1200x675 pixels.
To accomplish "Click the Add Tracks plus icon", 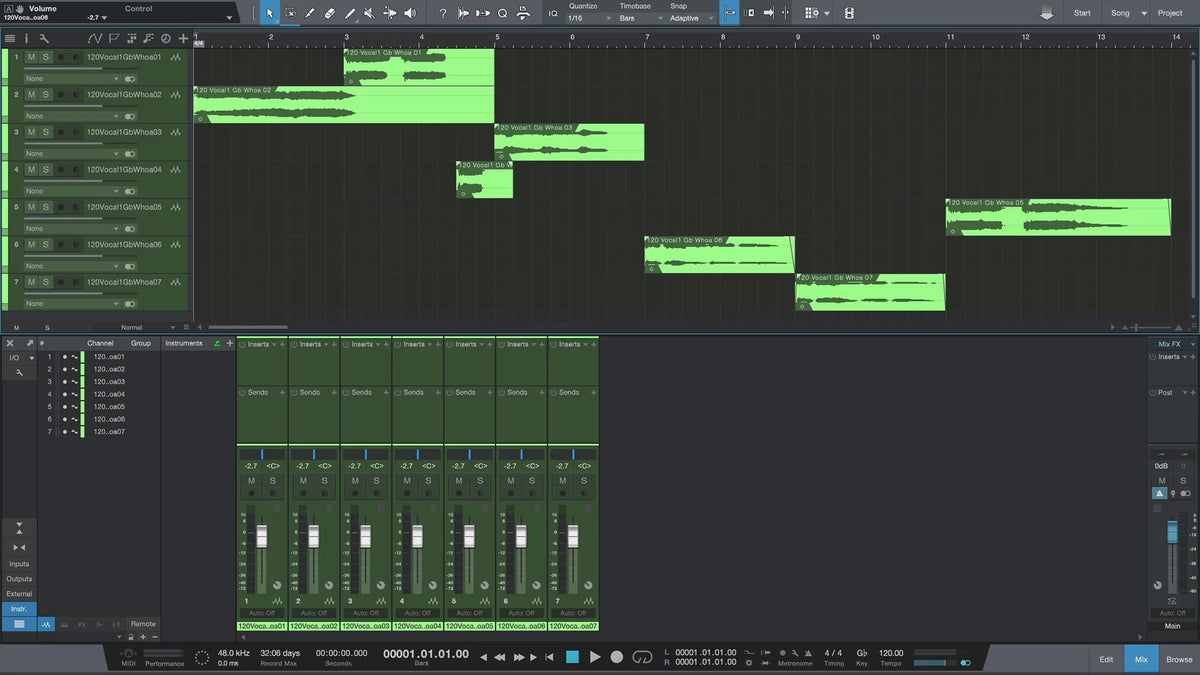I will tap(183, 38).
